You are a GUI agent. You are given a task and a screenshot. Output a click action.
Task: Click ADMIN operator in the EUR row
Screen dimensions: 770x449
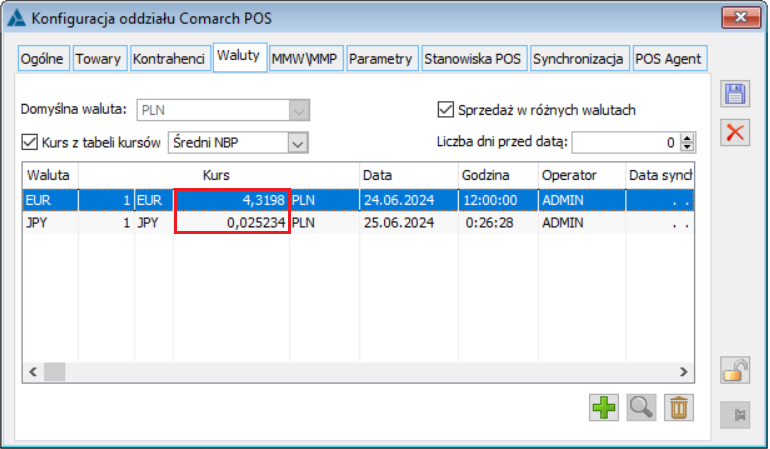[581, 200]
